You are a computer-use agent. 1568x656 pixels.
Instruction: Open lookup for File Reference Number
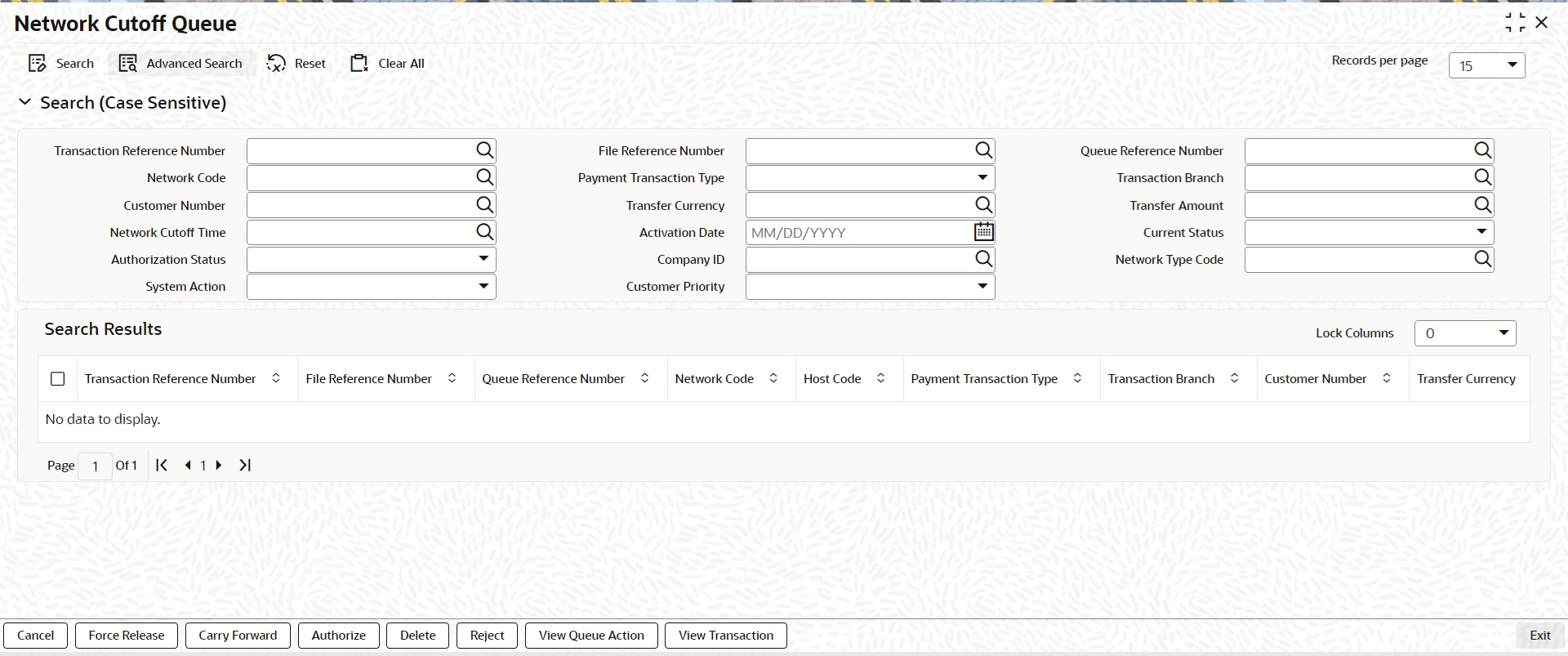pyautogui.click(x=983, y=150)
